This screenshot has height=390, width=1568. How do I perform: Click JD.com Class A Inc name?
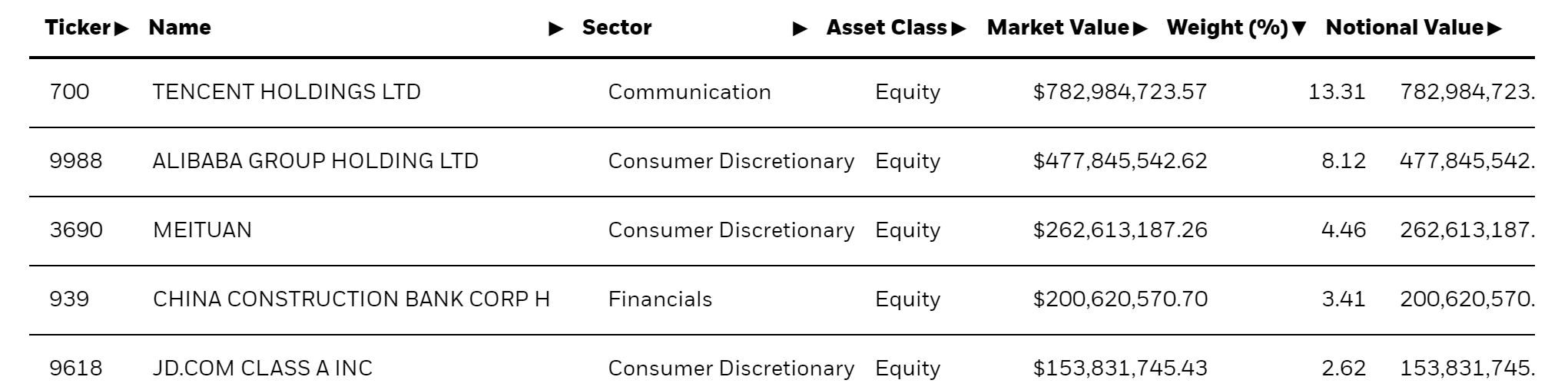pyautogui.click(x=262, y=369)
